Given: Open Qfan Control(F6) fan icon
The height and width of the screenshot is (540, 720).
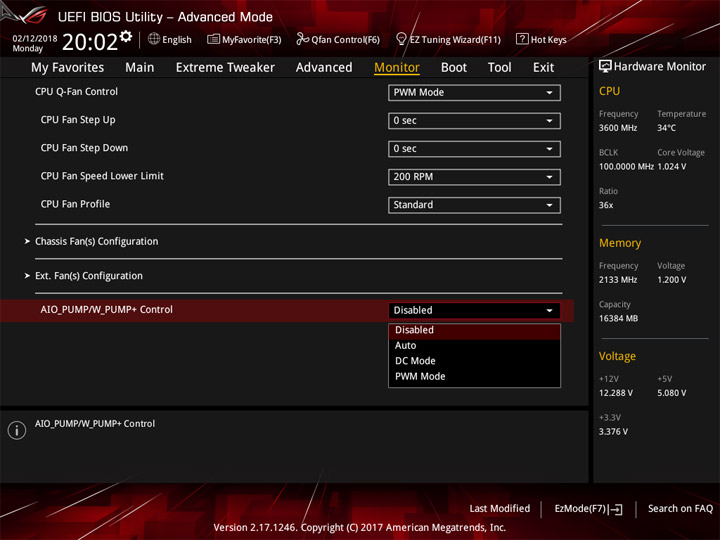Looking at the screenshot, I should click(x=302, y=39).
